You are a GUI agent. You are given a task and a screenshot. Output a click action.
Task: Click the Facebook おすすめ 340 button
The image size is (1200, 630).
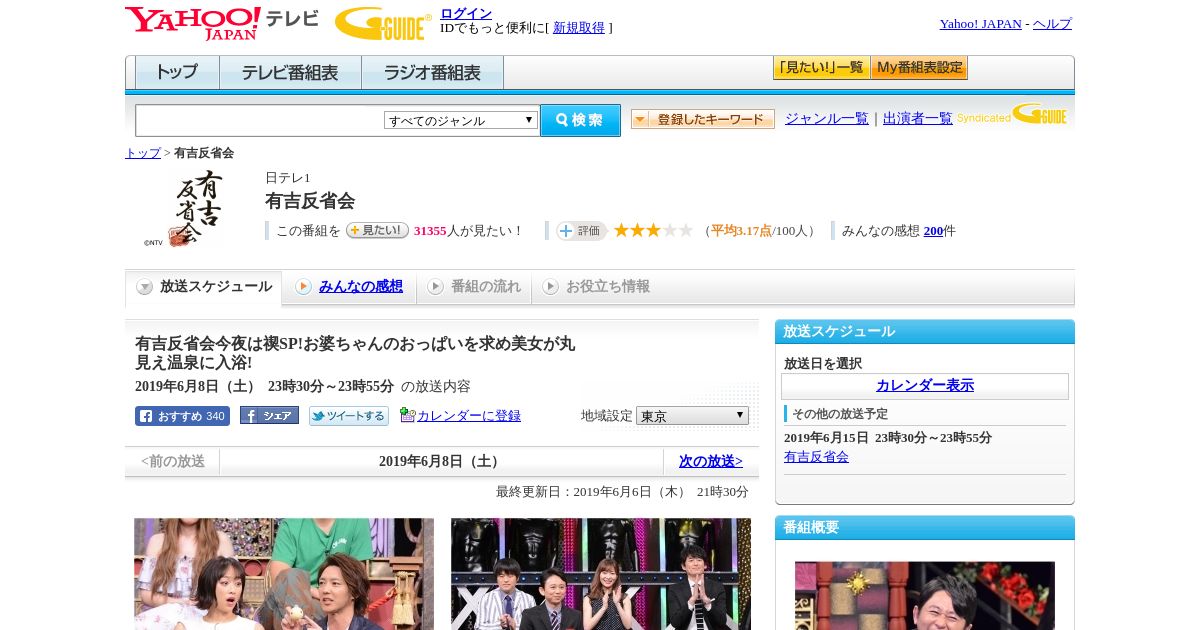(182, 416)
